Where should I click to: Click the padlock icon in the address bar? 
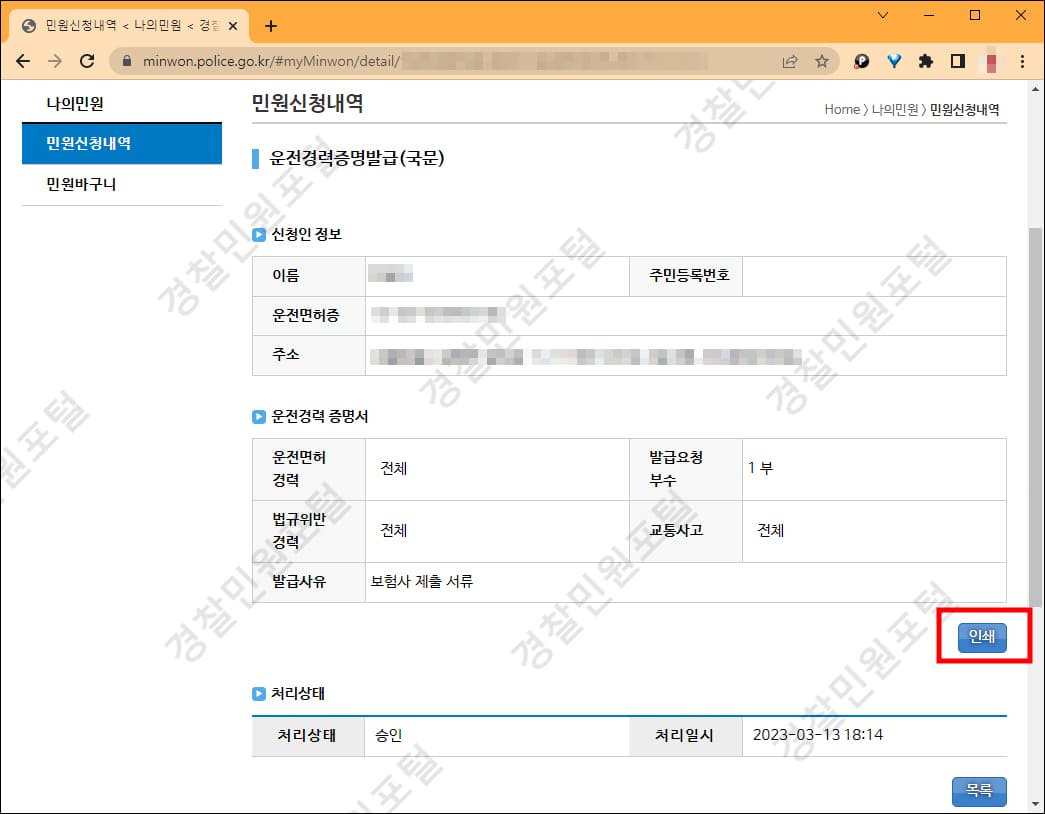tap(126, 61)
